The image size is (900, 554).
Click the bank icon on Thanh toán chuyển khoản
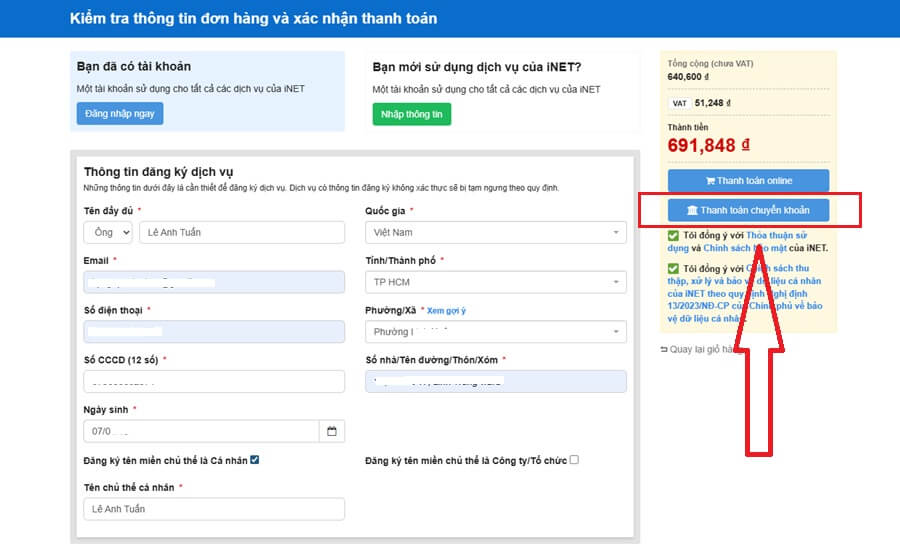point(692,211)
